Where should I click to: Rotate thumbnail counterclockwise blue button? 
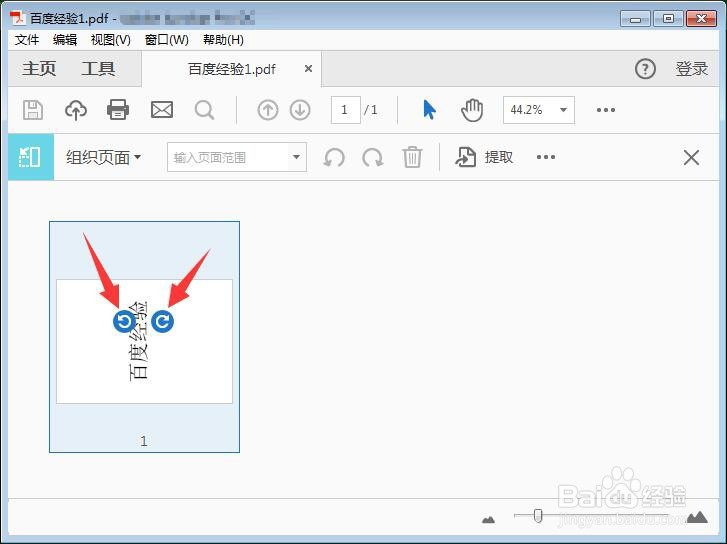pyautogui.click(x=124, y=321)
